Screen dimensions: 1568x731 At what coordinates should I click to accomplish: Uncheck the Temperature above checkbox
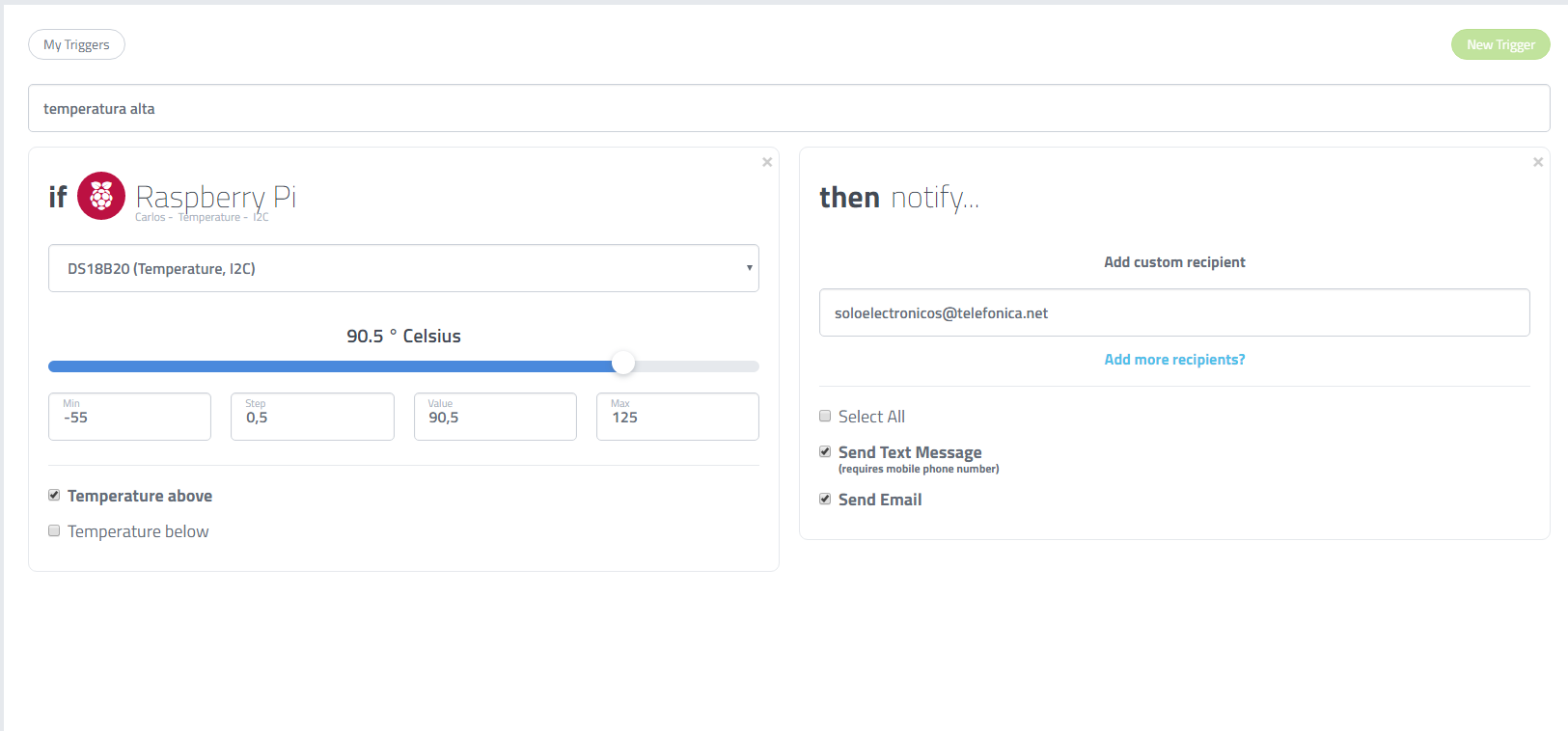[x=54, y=495]
